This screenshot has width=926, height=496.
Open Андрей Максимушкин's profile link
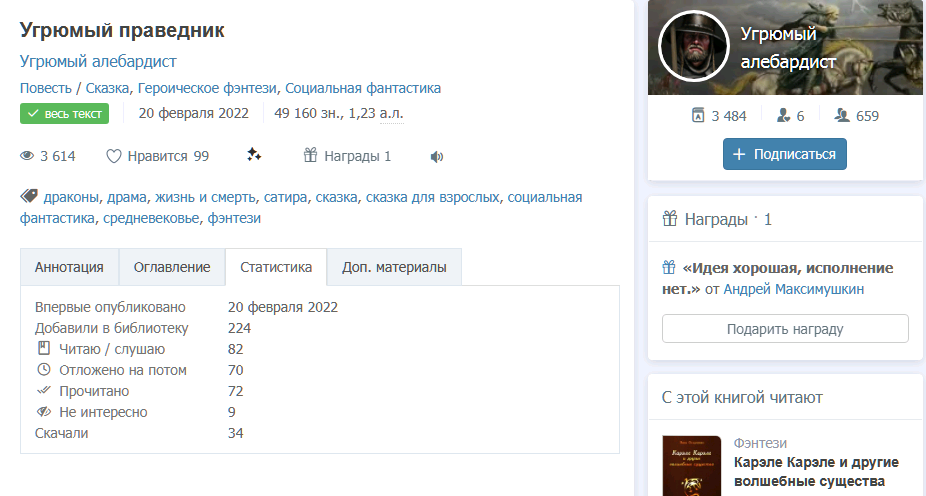(x=794, y=289)
